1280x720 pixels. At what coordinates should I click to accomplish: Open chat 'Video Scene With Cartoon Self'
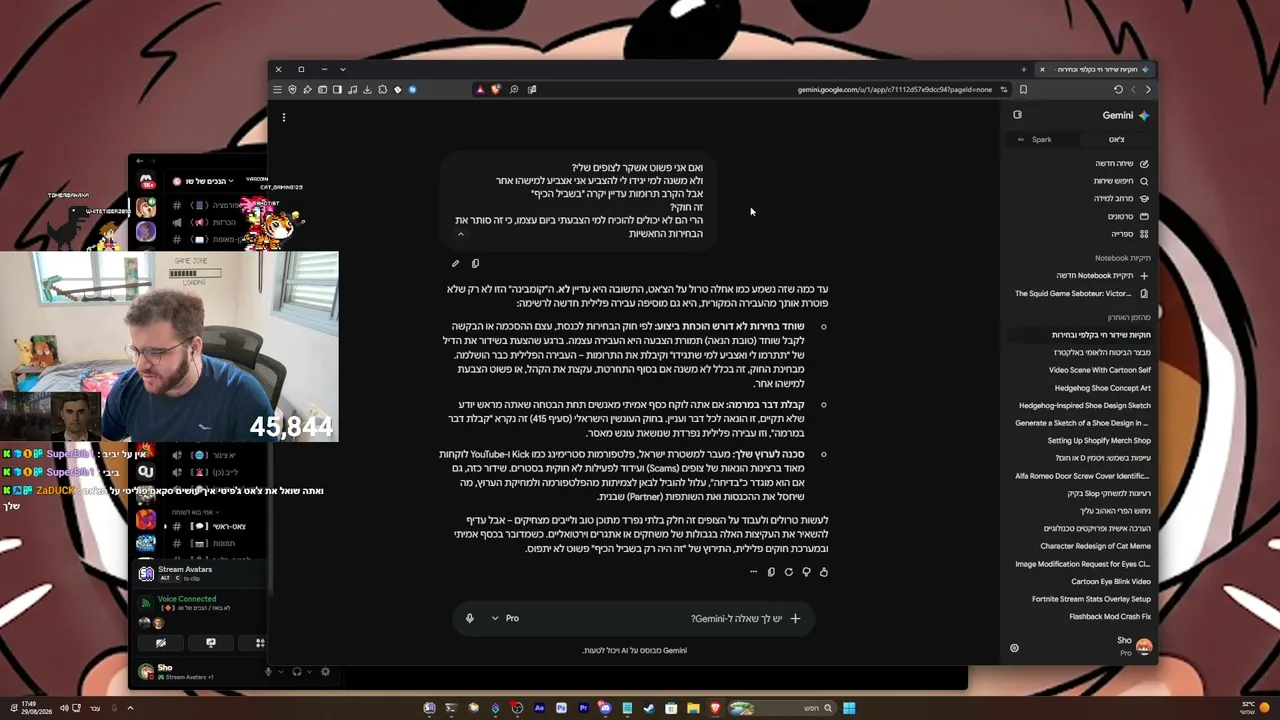pyautogui.click(x=1100, y=370)
